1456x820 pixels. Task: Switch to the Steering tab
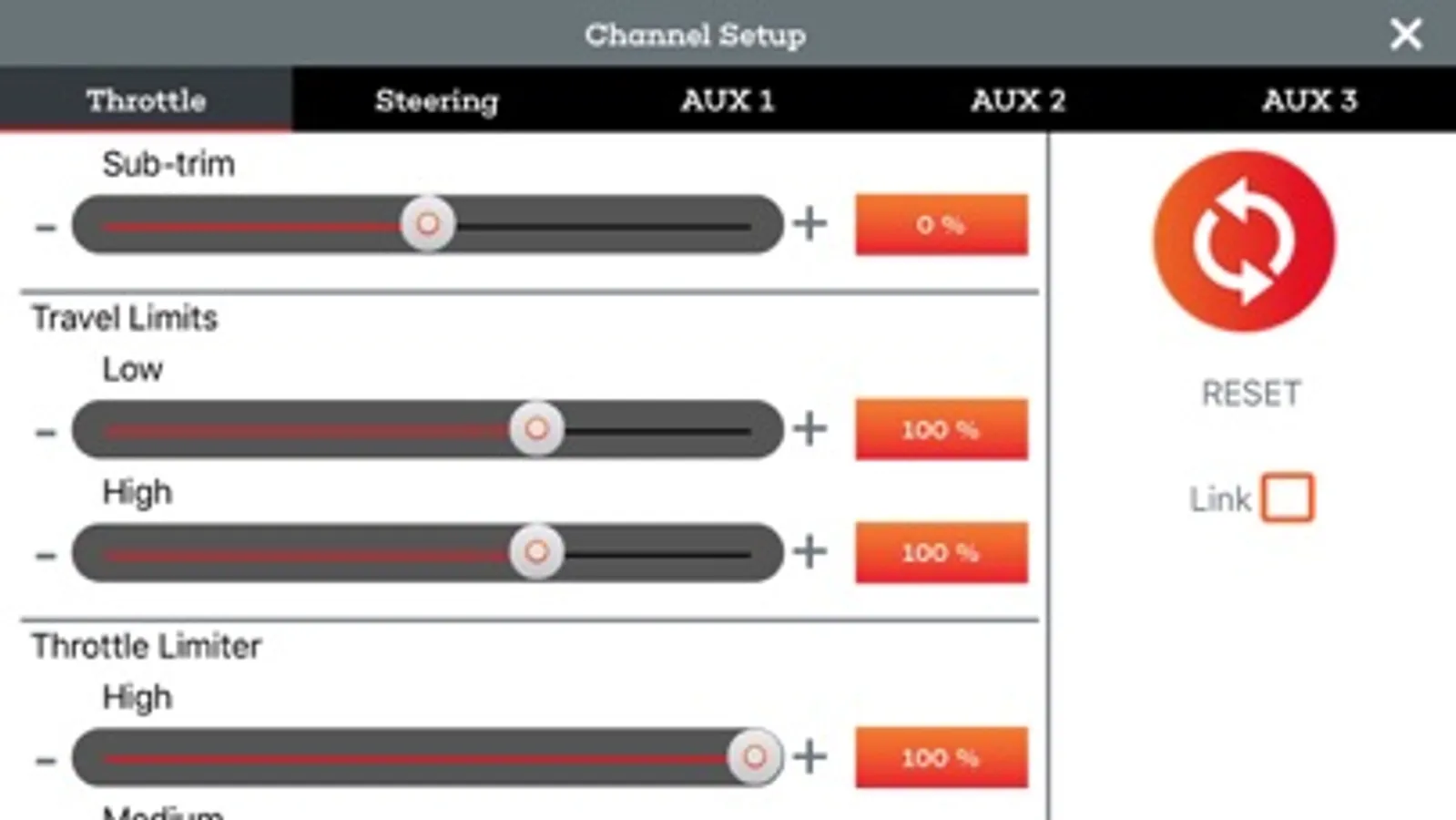click(x=437, y=99)
